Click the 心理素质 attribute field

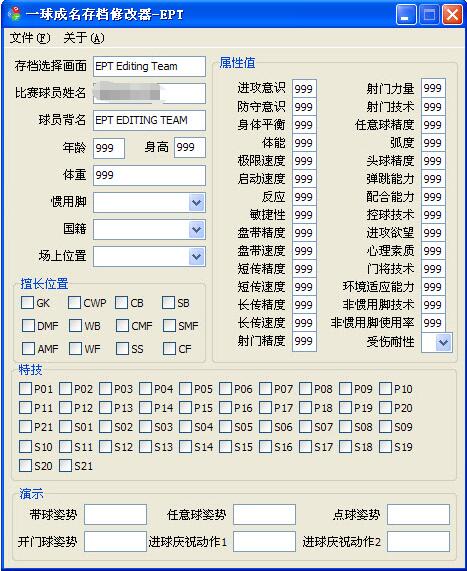tap(433, 251)
